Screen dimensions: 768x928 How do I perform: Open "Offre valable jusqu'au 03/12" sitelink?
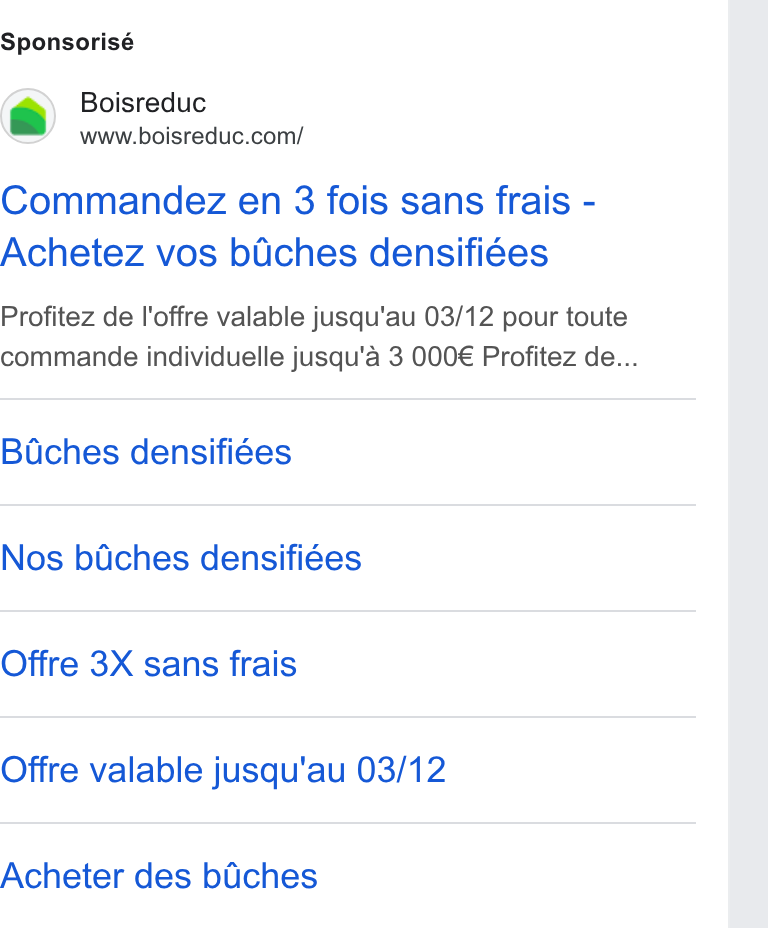(223, 770)
